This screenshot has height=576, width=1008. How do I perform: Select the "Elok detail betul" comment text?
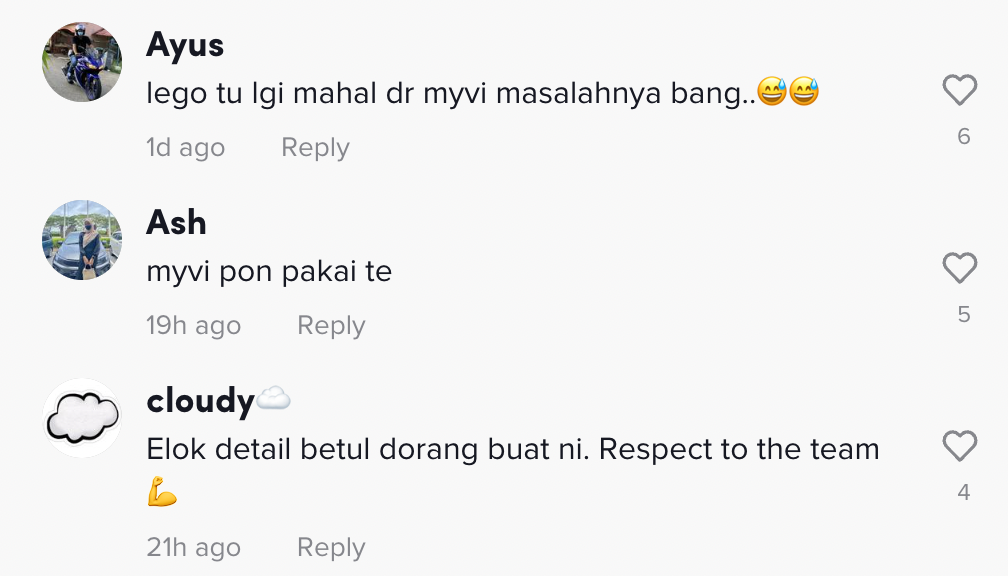point(512,449)
